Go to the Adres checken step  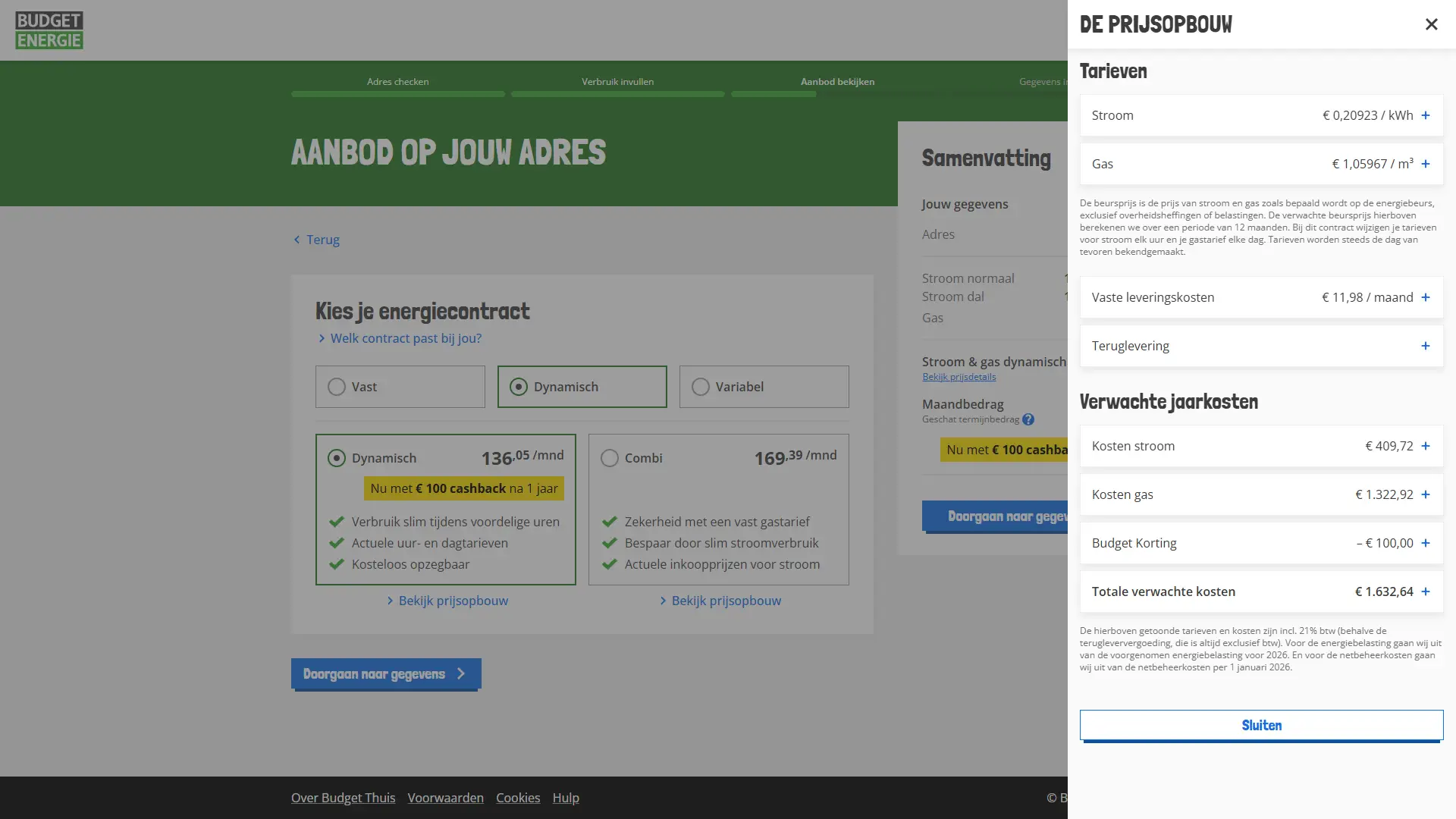click(x=398, y=81)
